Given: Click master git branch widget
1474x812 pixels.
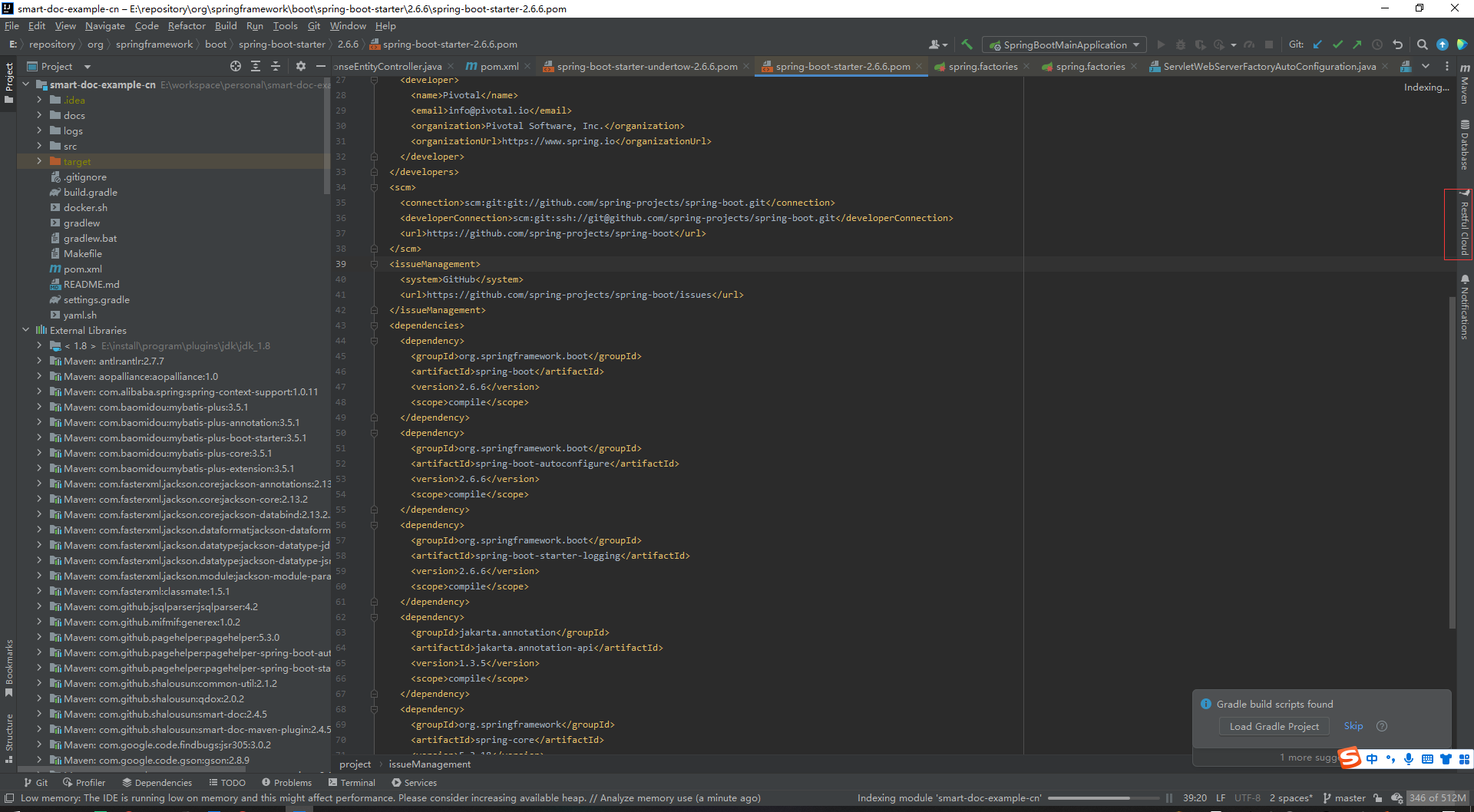Looking at the screenshot, I should (1344, 798).
